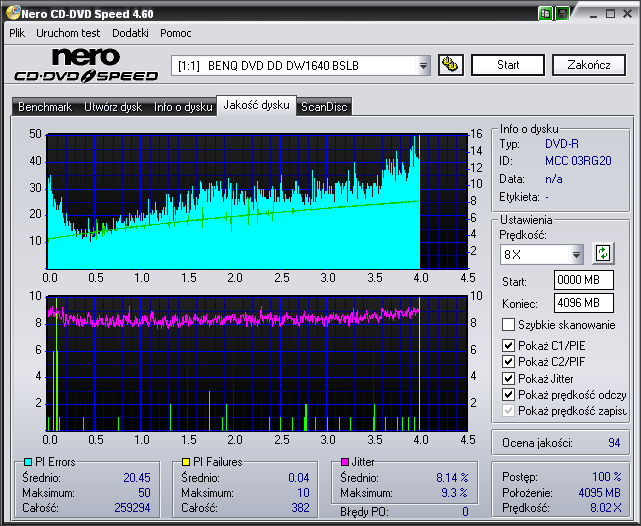Switch to the Utwórz dysk tab
The width and height of the screenshot is (641, 526).
click(x=113, y=107)
